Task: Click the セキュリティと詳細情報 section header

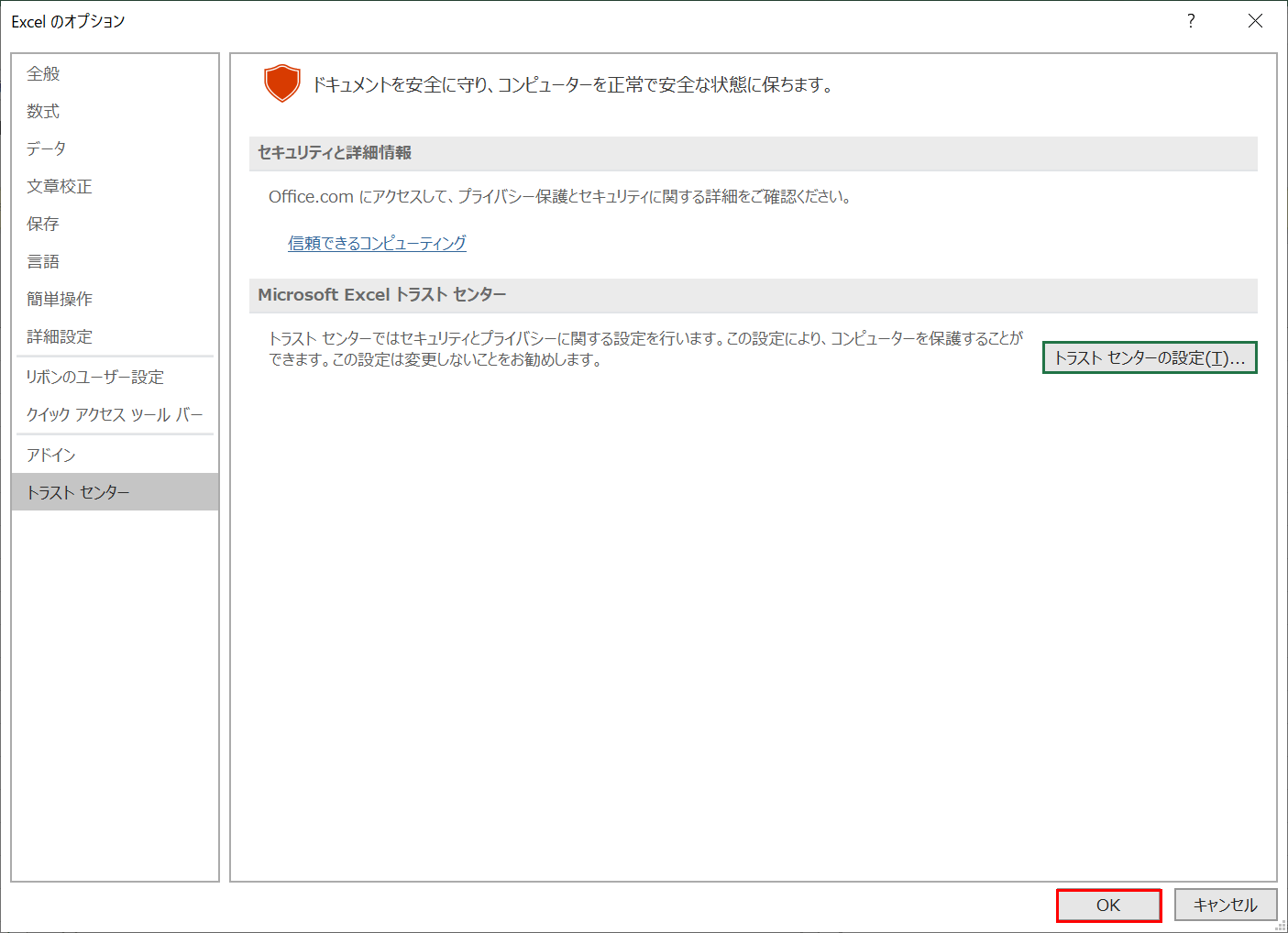Action: click(x=334, y=153)
